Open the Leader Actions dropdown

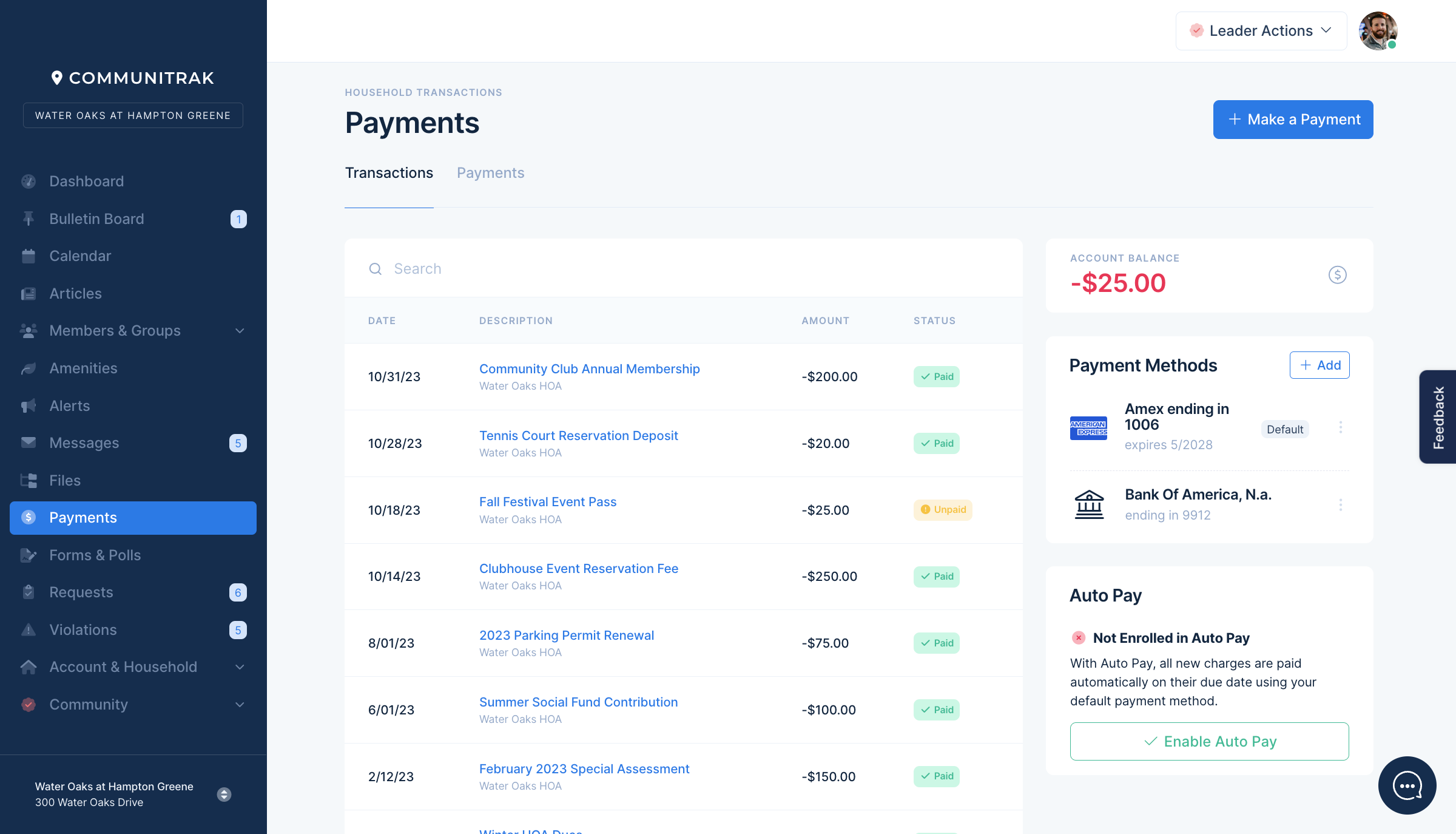[1261, 30]
